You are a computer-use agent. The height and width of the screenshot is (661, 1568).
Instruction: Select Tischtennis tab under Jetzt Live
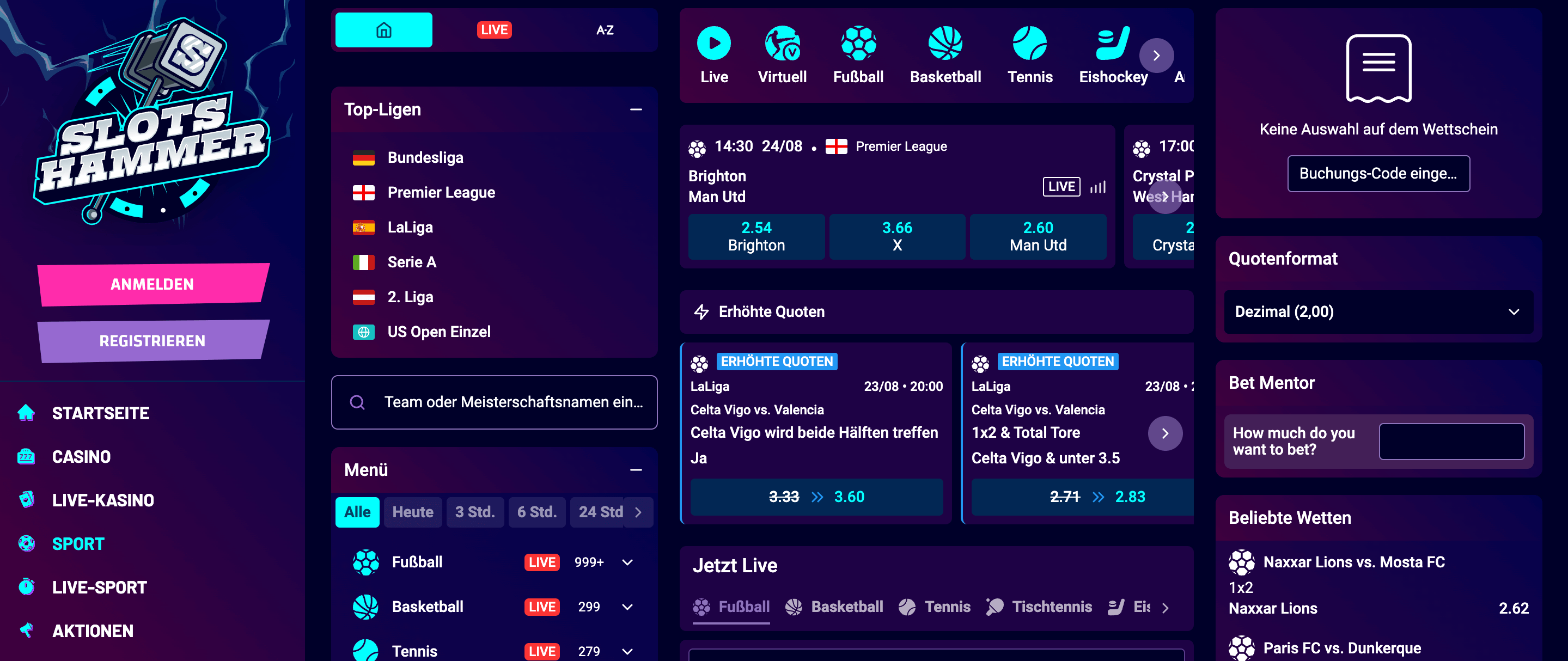click(1039, 607)
